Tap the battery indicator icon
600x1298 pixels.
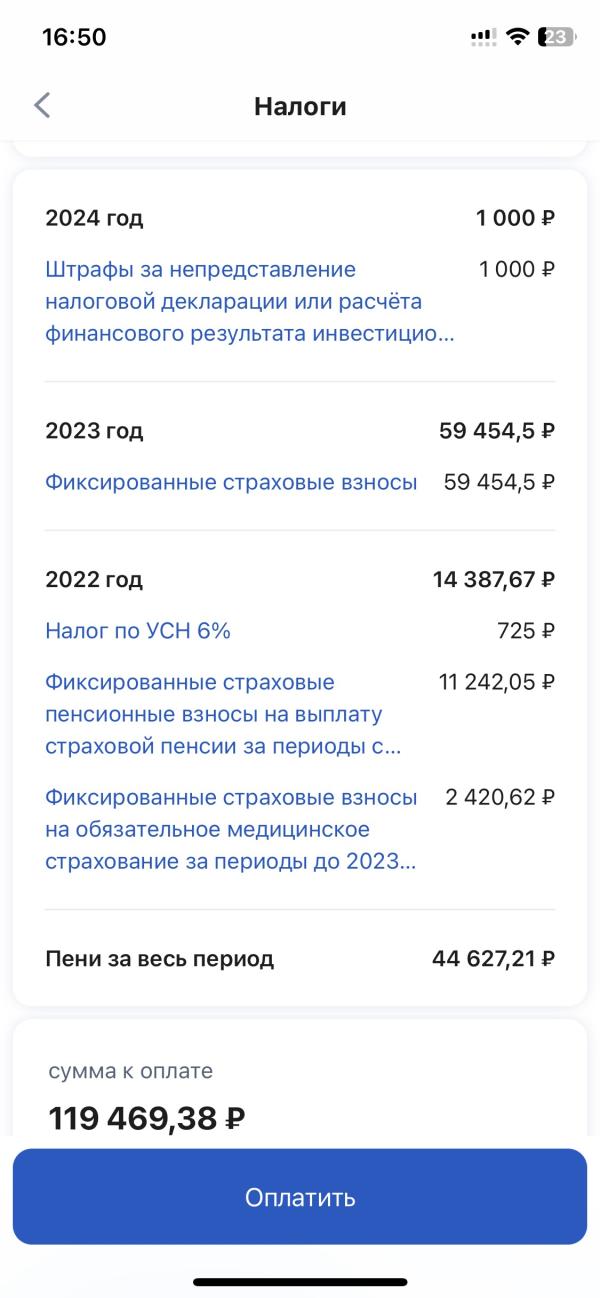coord(557,37)
